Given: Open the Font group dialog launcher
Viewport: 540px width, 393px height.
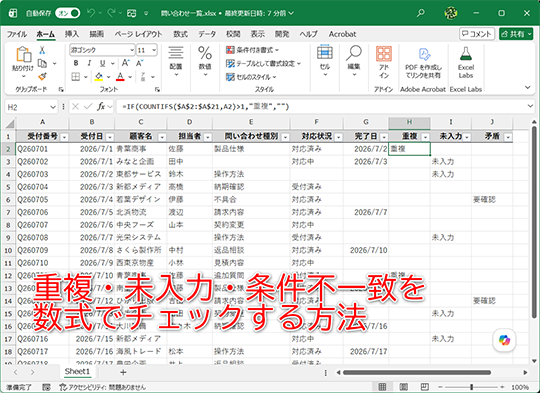Looking at the screenshot, I should click(x=157, y=90).
